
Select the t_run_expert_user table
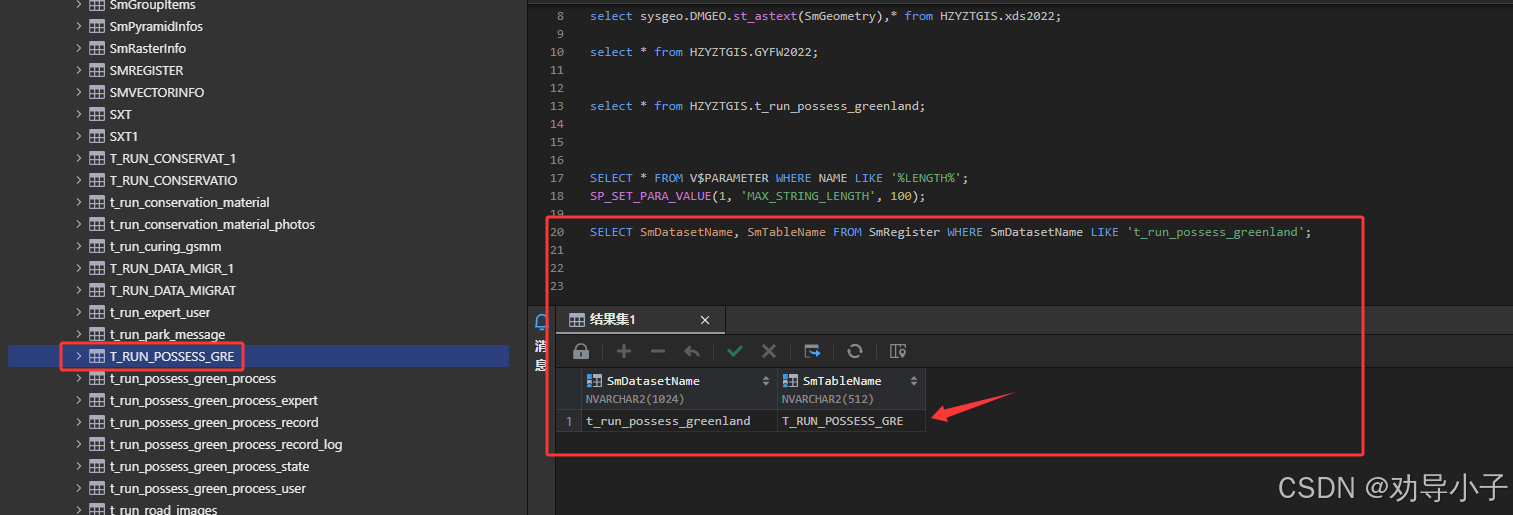(x=160, y=312)
